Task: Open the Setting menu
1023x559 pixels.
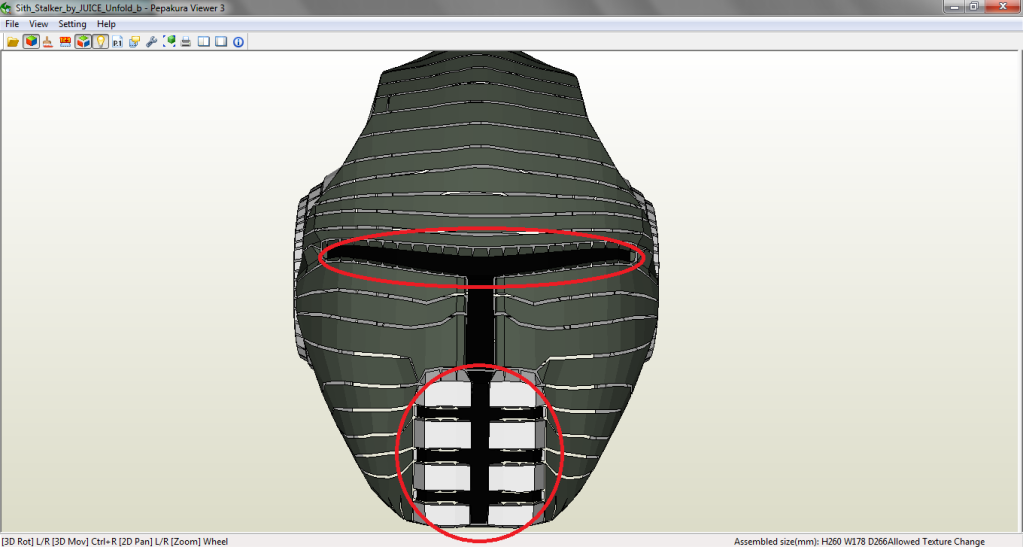Action: click(x=72, y=23)
